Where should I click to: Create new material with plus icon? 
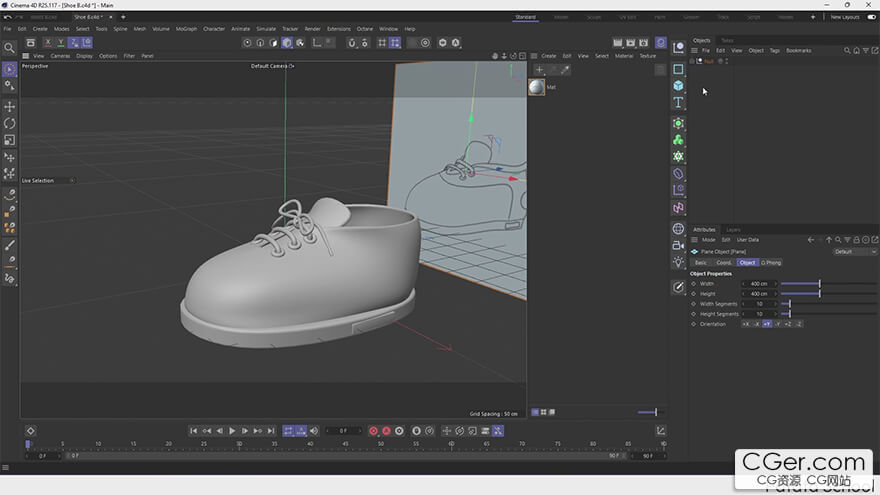[539, 70]
